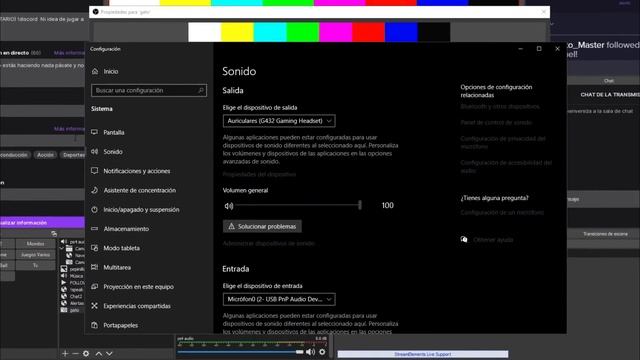Click the search magnifier icon in Configuración
The image size is (640, 360).
(x=201, y=90)
